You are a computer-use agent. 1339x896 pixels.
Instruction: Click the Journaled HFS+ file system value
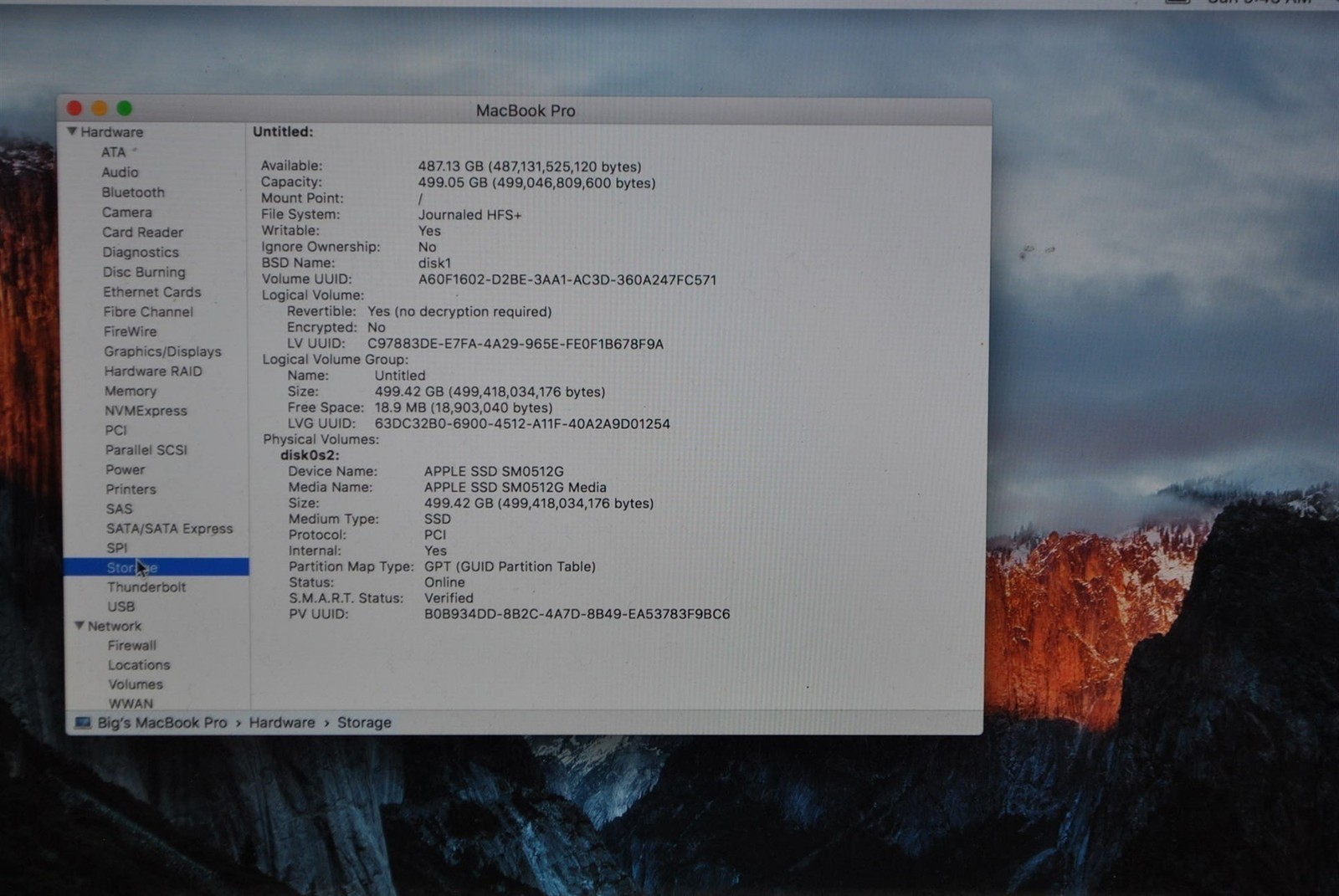click(x=469, y=215)
